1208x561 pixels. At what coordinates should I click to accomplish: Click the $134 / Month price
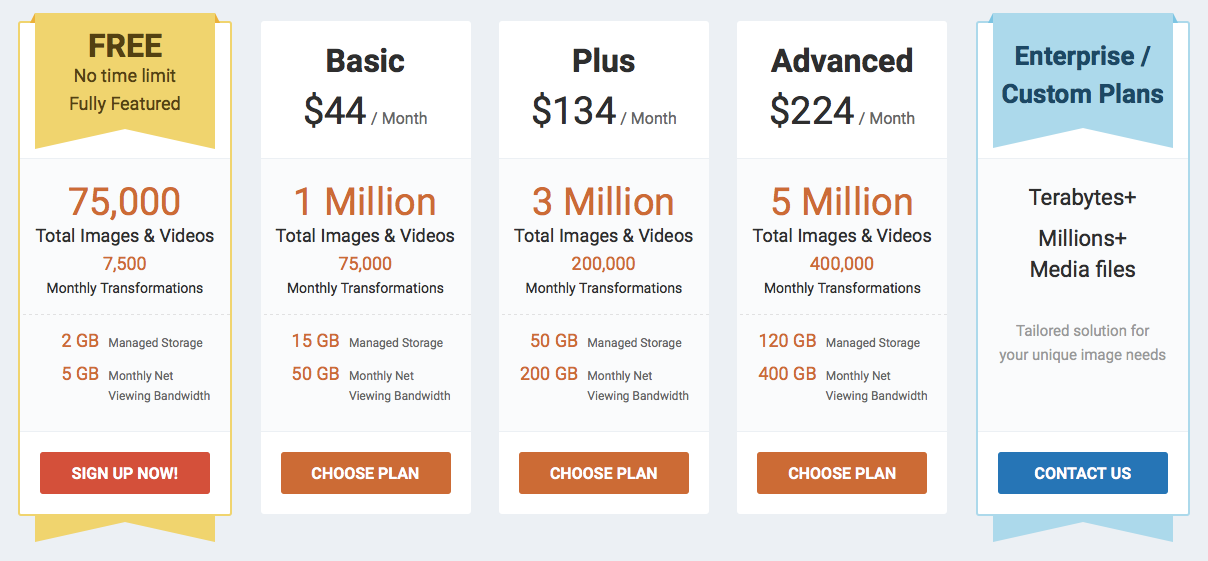(x=603, y=112)
